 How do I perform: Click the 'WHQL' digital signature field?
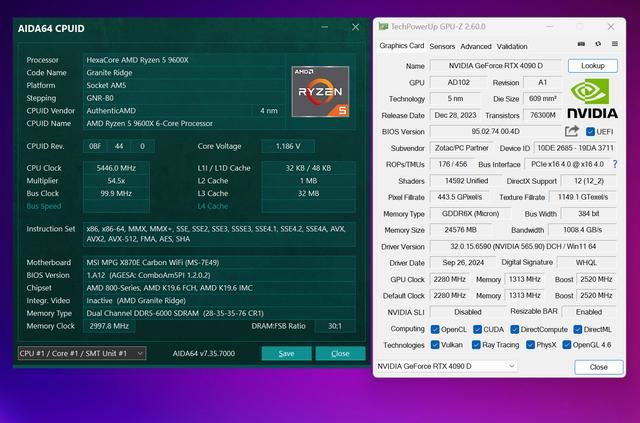586,263
